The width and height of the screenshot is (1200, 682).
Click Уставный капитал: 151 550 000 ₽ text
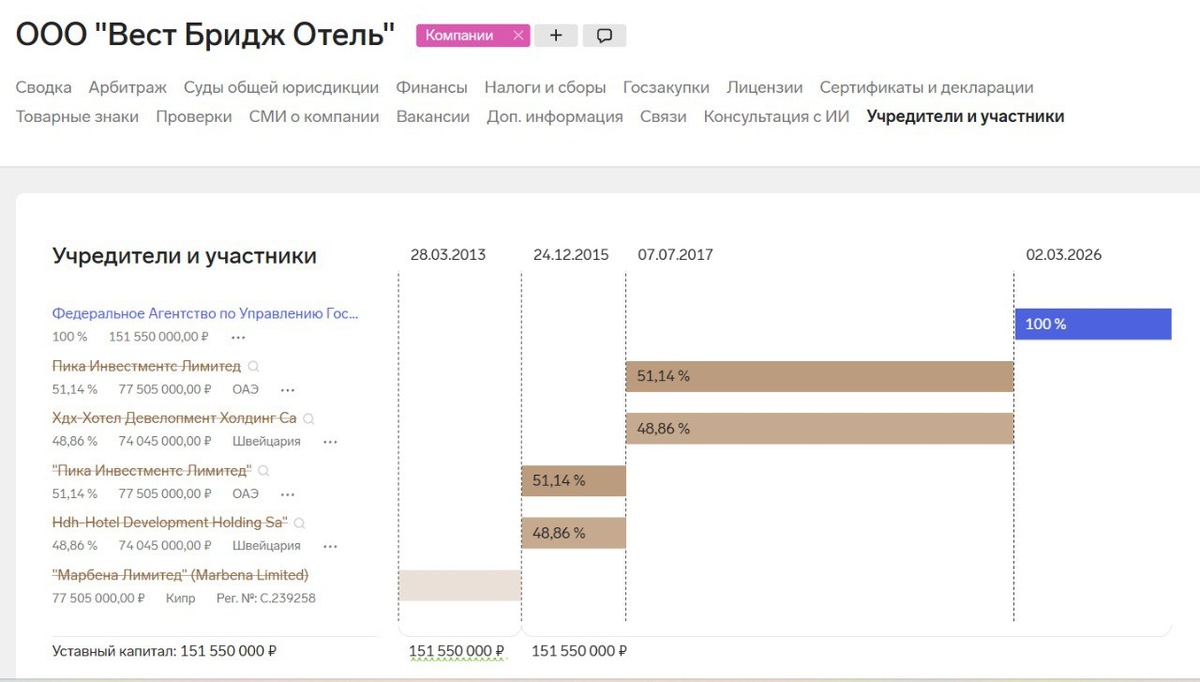click(x=164, y=651)
